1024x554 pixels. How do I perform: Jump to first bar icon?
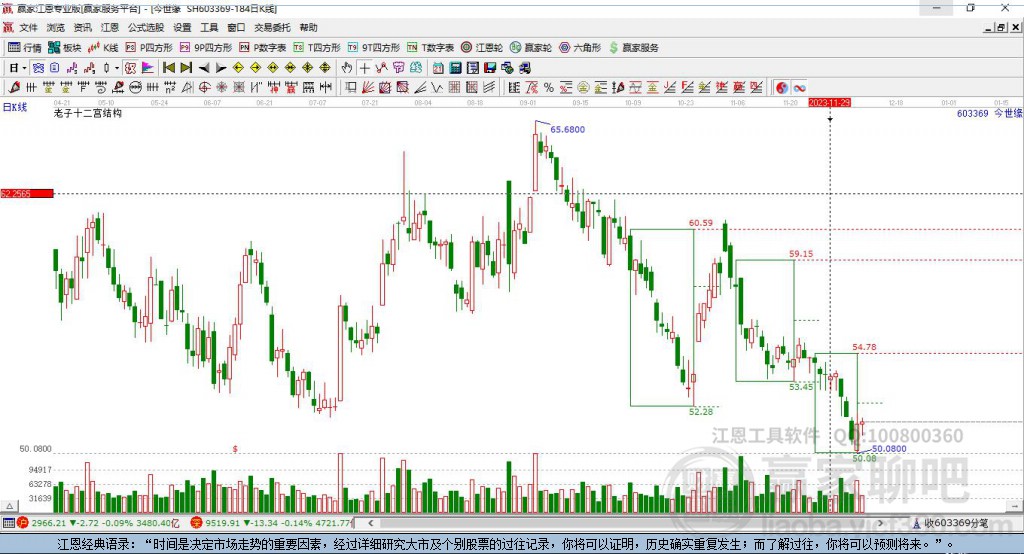click(168, 68)
